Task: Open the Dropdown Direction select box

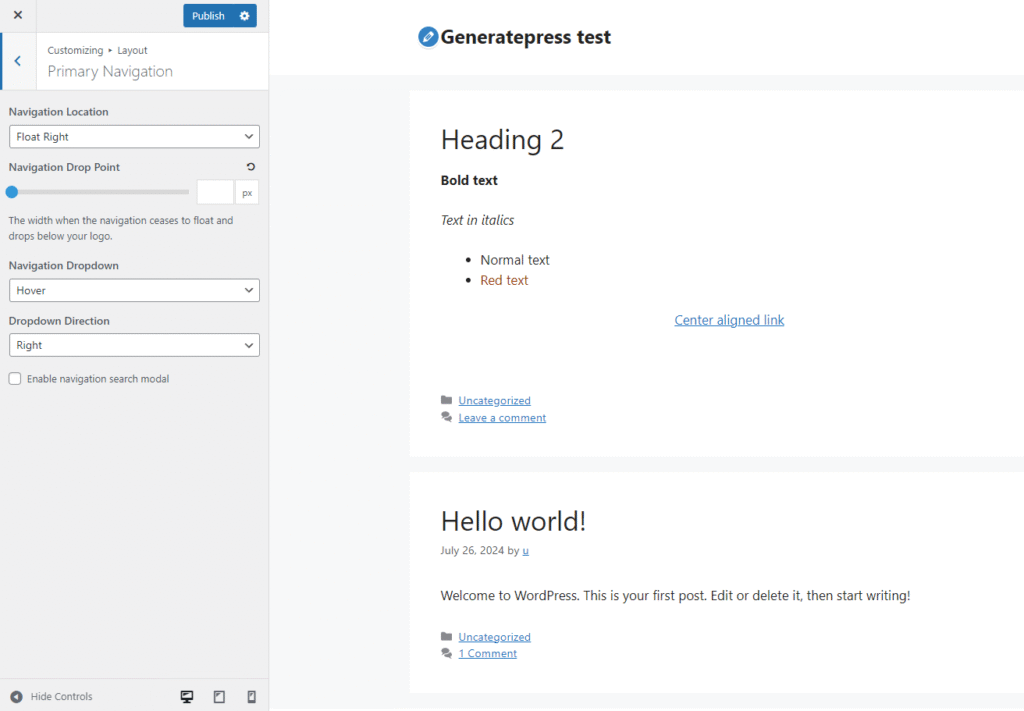Action: 134,345
